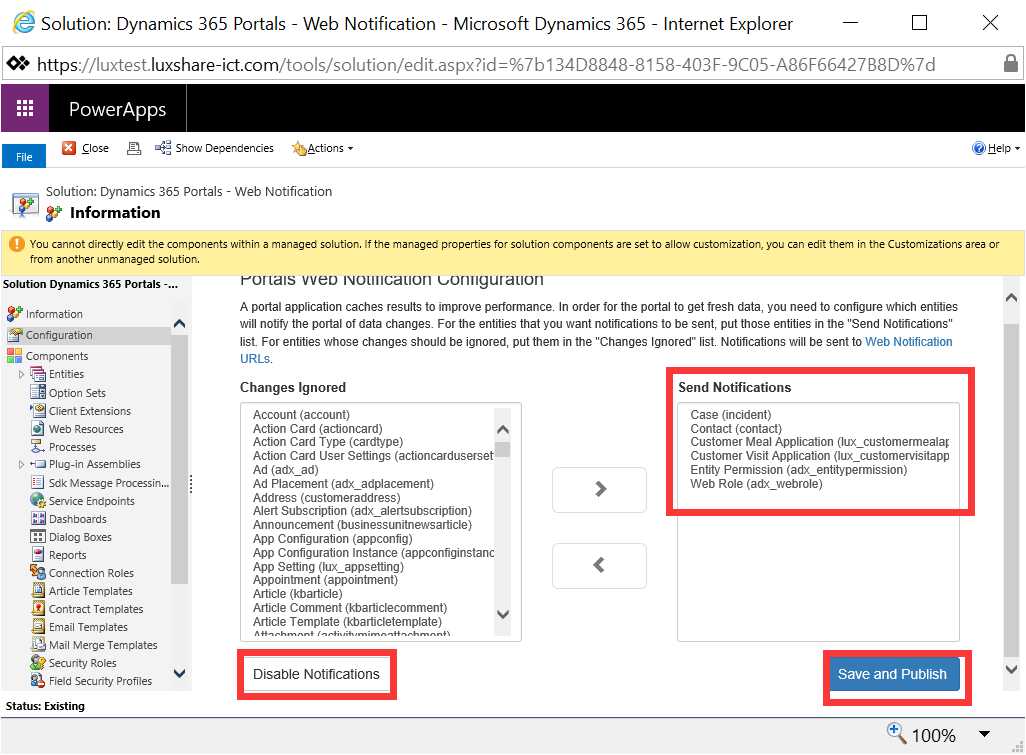The image size is (1026, 755).
Task: Click the Reports icon
Action: click(x=38, y=555)
